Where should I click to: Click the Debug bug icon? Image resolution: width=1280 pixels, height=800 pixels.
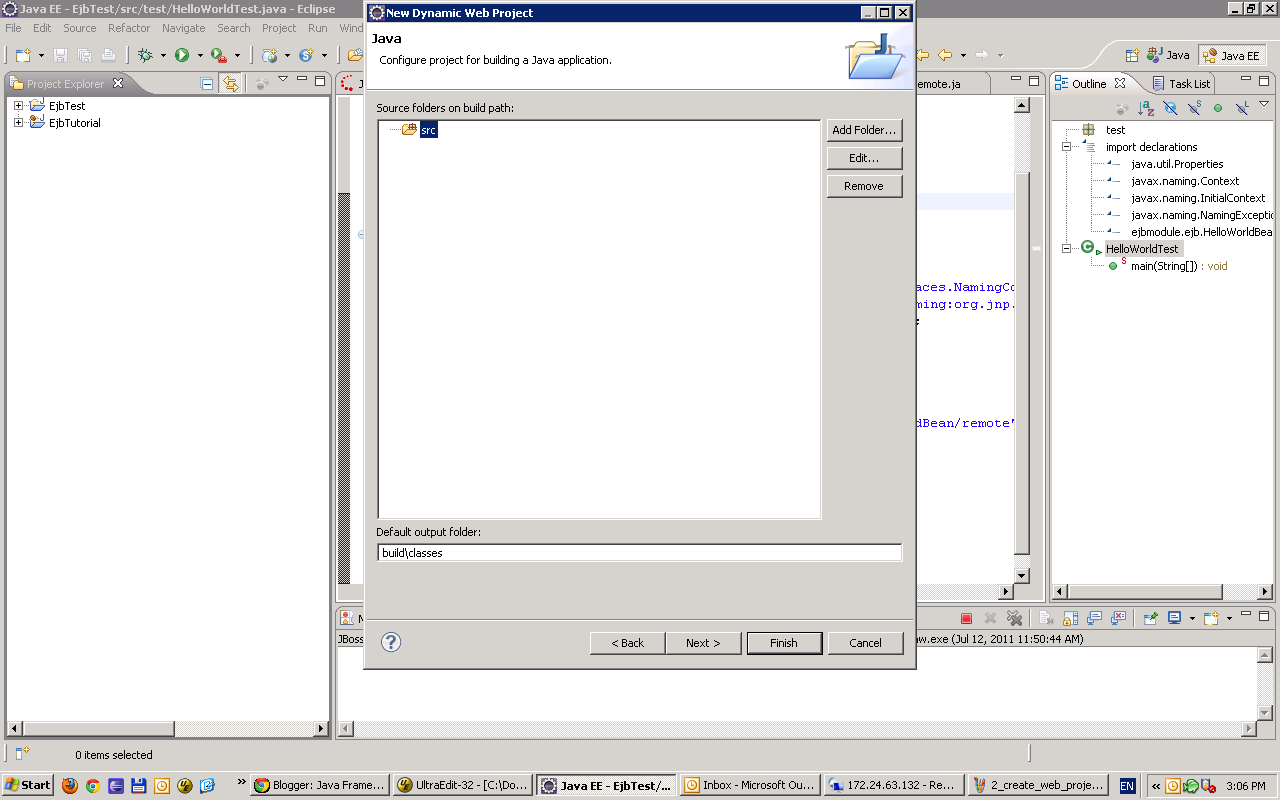coord(145,55)
